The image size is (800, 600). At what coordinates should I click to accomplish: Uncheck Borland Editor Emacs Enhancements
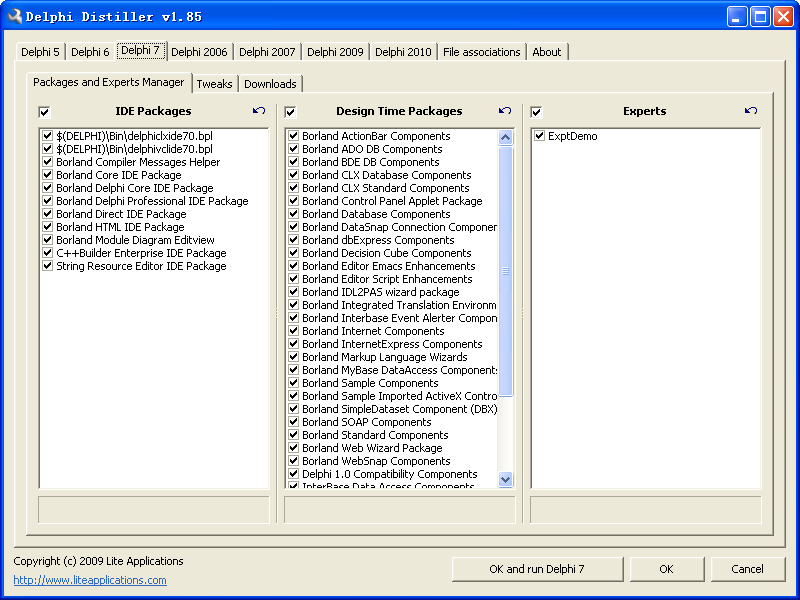293,266
